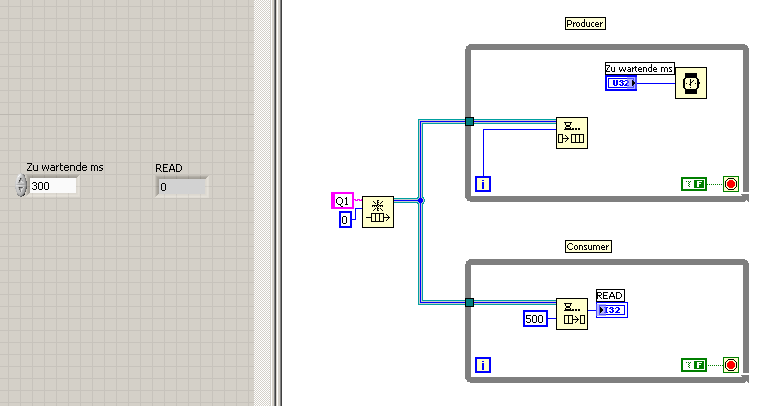Select the Q1 queue name string constant
This screenshot has height=406, width=770.
[x=342, y=201]
